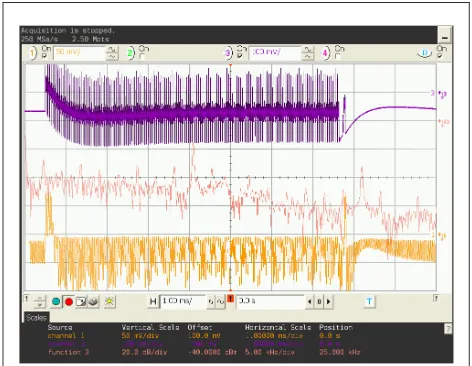Viewport: 472px width, 366px height.
Task: Click the '25.000 kHz' position value
Action: click(340, 352)
